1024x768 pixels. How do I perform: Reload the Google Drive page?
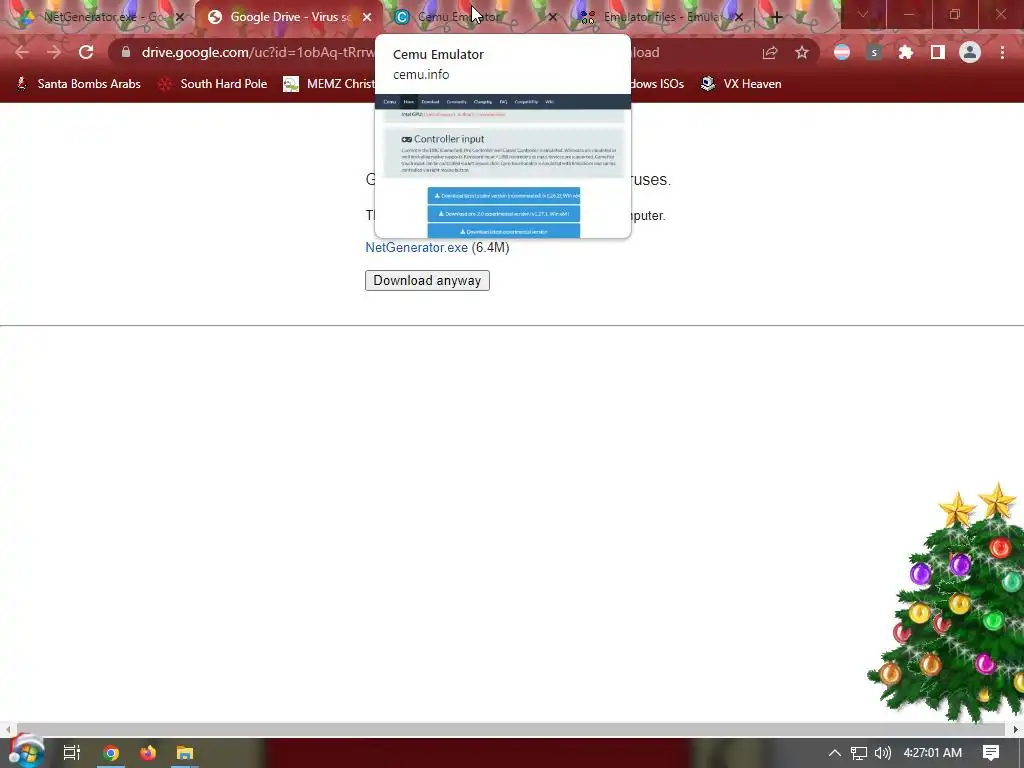coord(86,52)
